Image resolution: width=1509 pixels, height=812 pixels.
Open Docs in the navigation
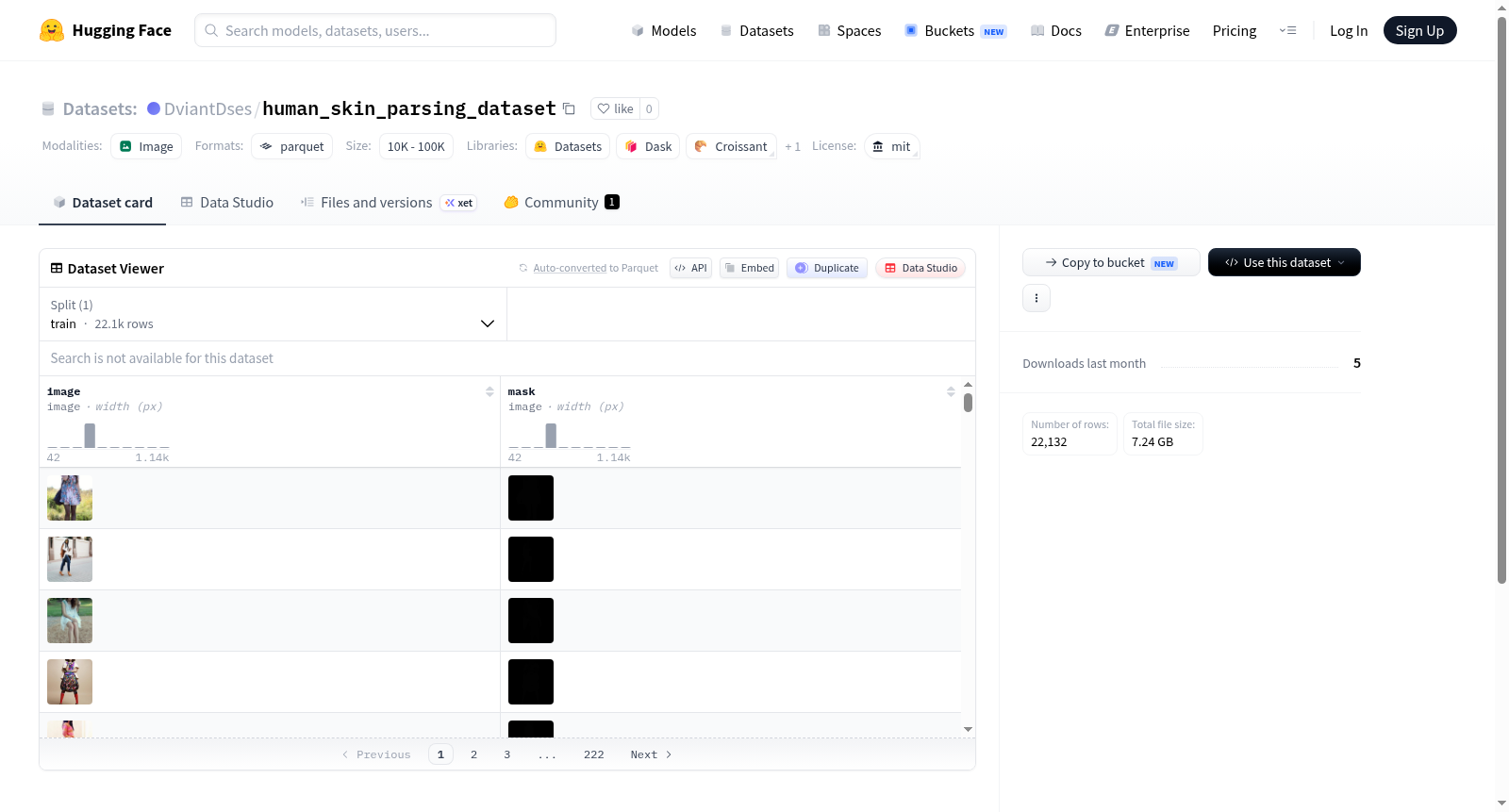point(1056,30)
